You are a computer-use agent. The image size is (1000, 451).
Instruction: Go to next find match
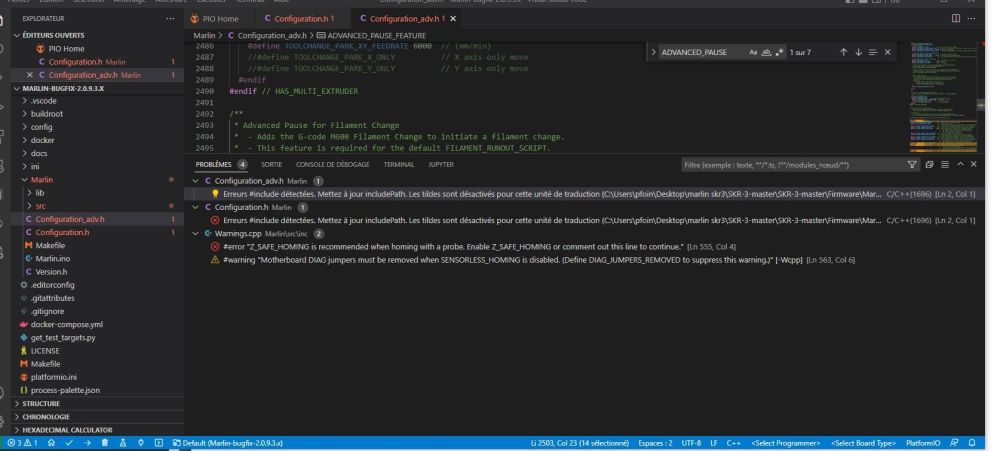[858, 52]
